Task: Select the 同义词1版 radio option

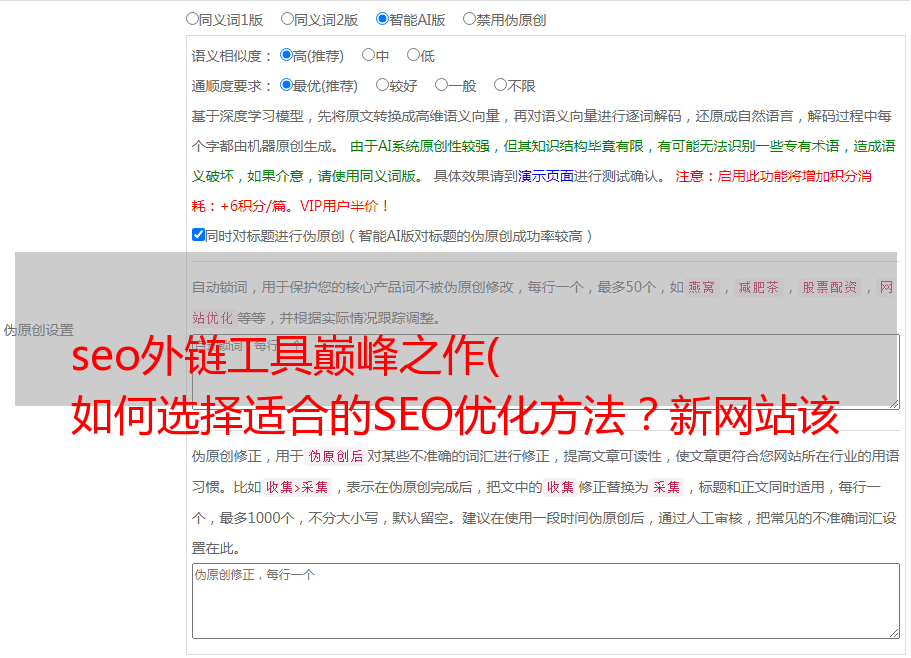Action: point(192,19)
